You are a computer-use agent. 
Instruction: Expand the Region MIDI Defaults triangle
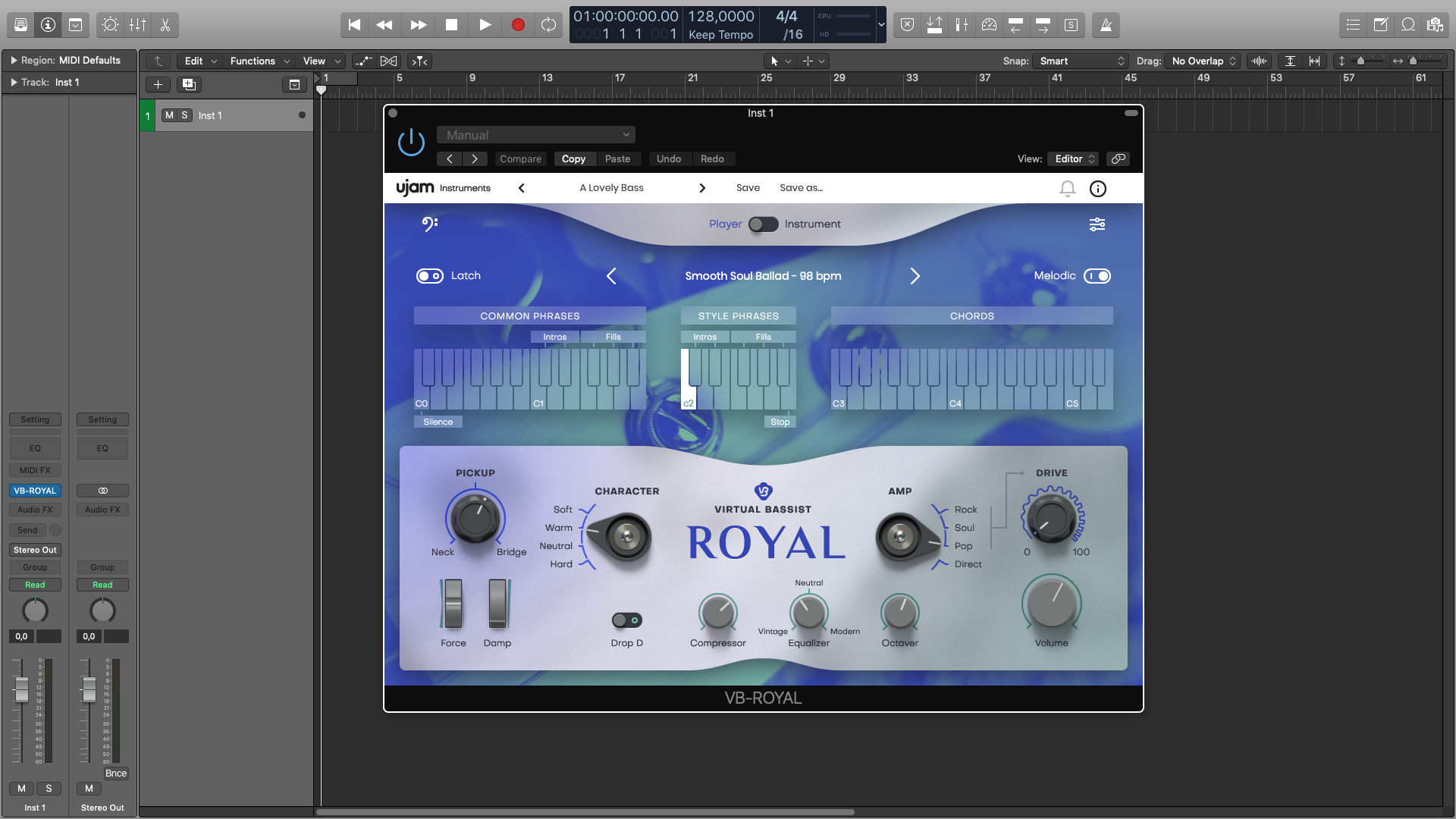tap(14, 60)
